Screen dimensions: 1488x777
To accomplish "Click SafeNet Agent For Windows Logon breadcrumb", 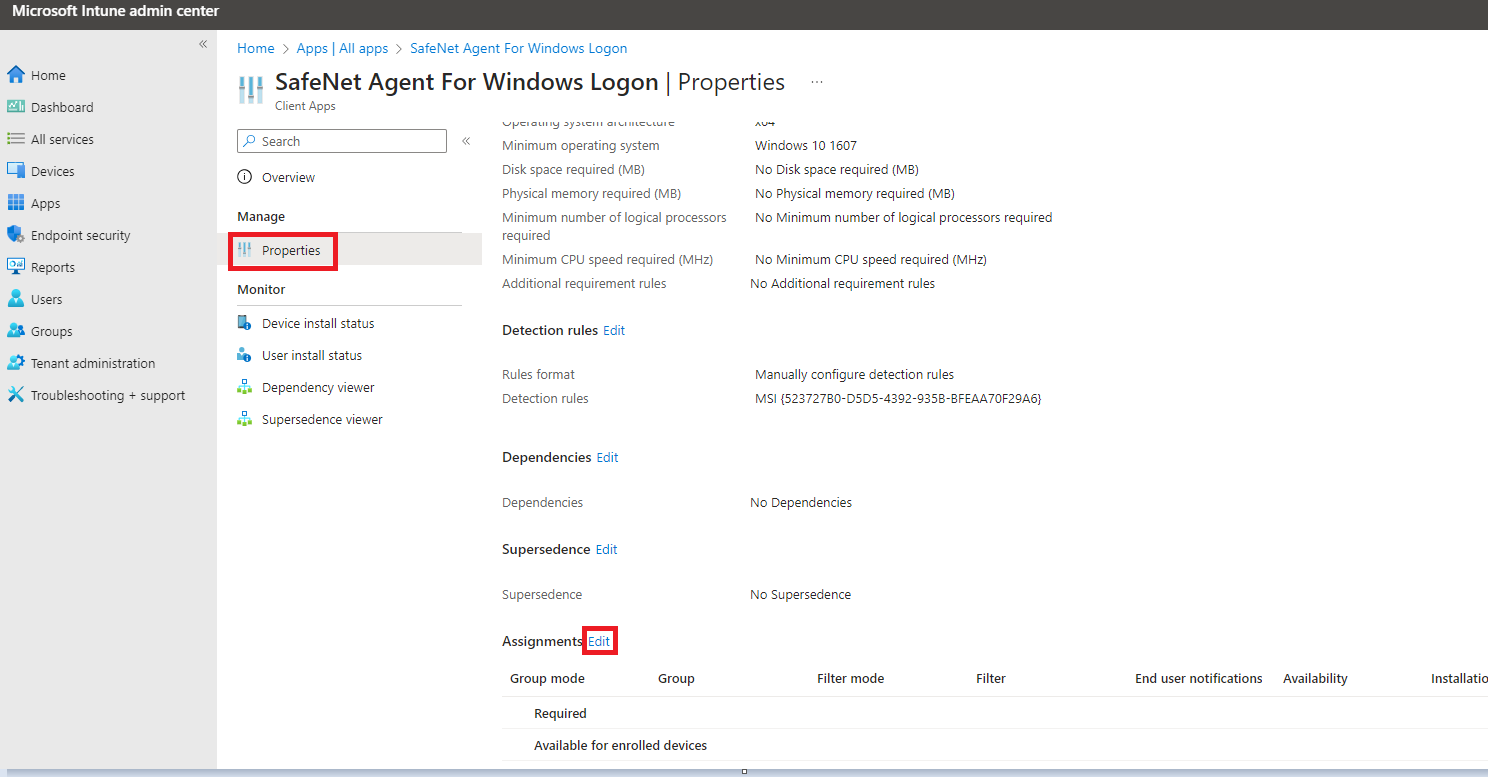I will point(519,48).
